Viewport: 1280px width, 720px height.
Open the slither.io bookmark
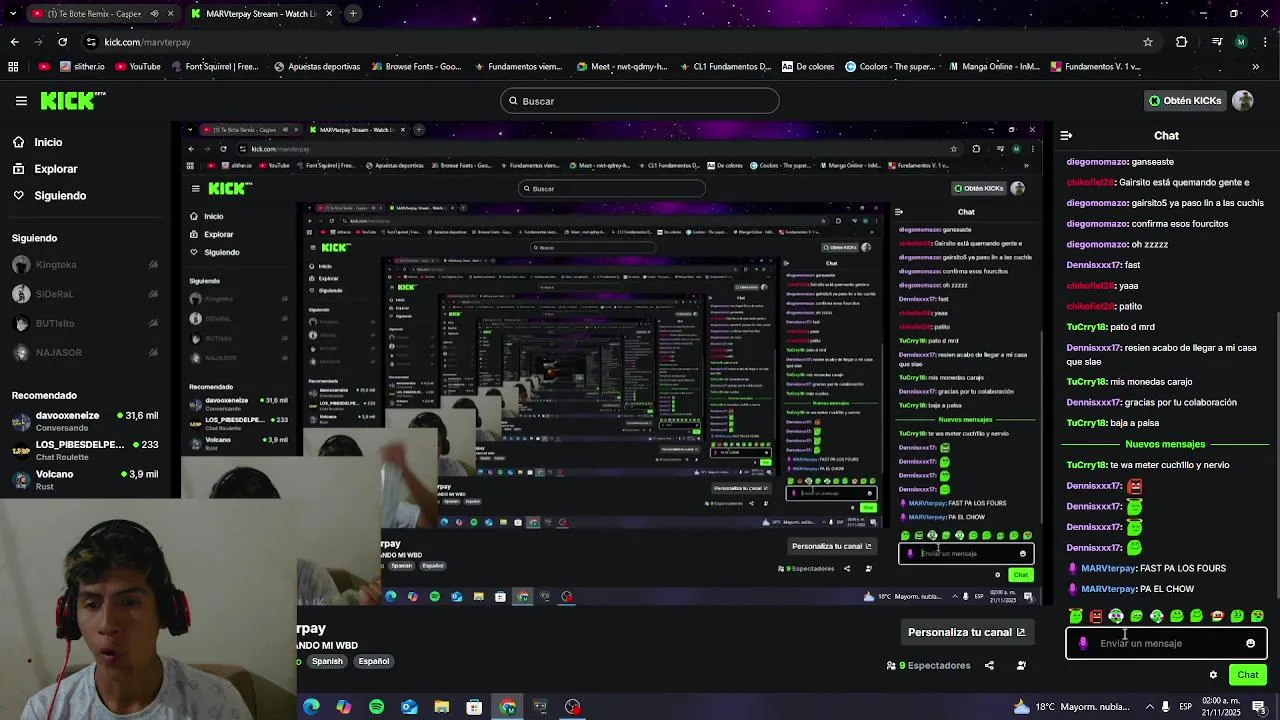(x=82, y=67)
